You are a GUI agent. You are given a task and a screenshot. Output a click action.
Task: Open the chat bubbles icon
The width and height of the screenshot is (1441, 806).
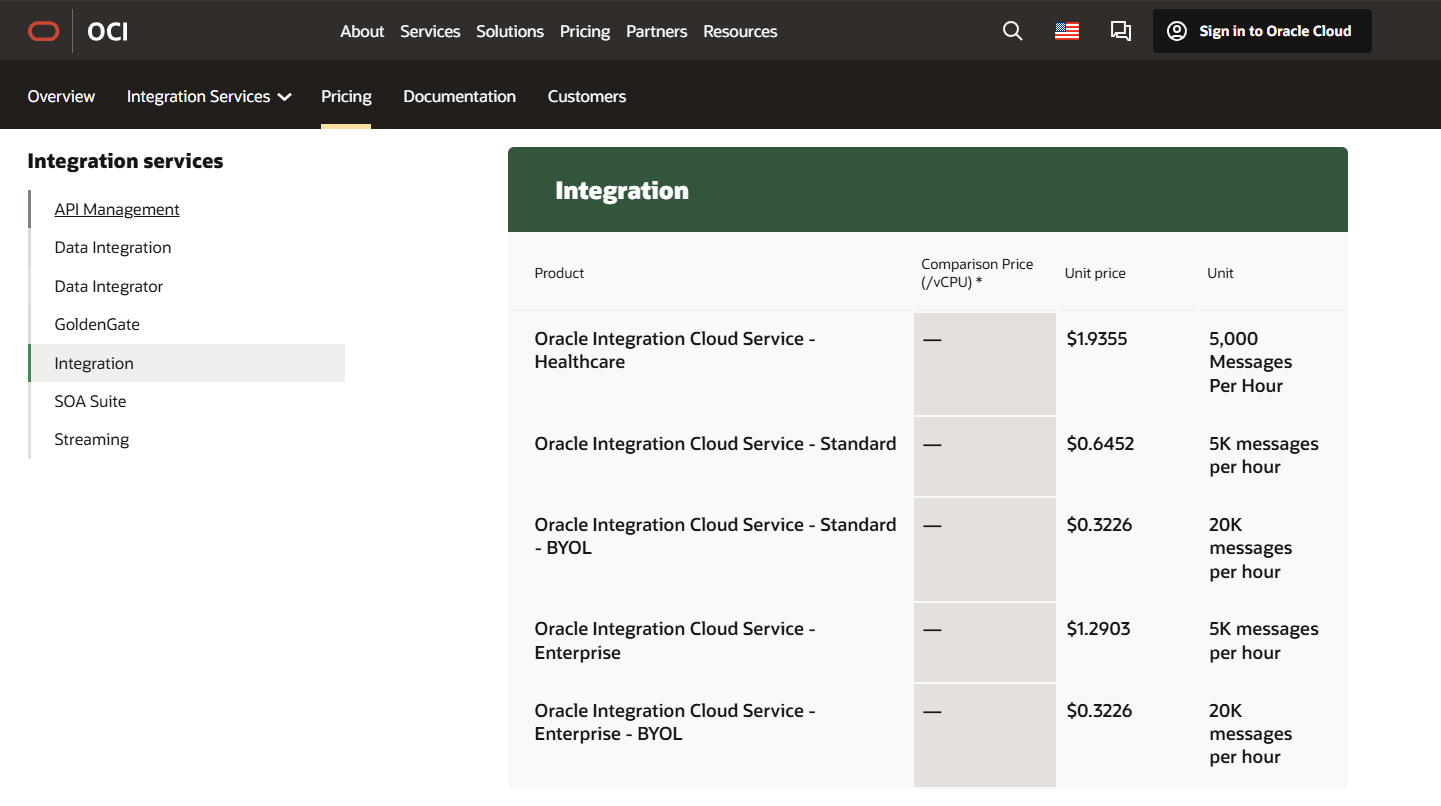[1120, 31]
